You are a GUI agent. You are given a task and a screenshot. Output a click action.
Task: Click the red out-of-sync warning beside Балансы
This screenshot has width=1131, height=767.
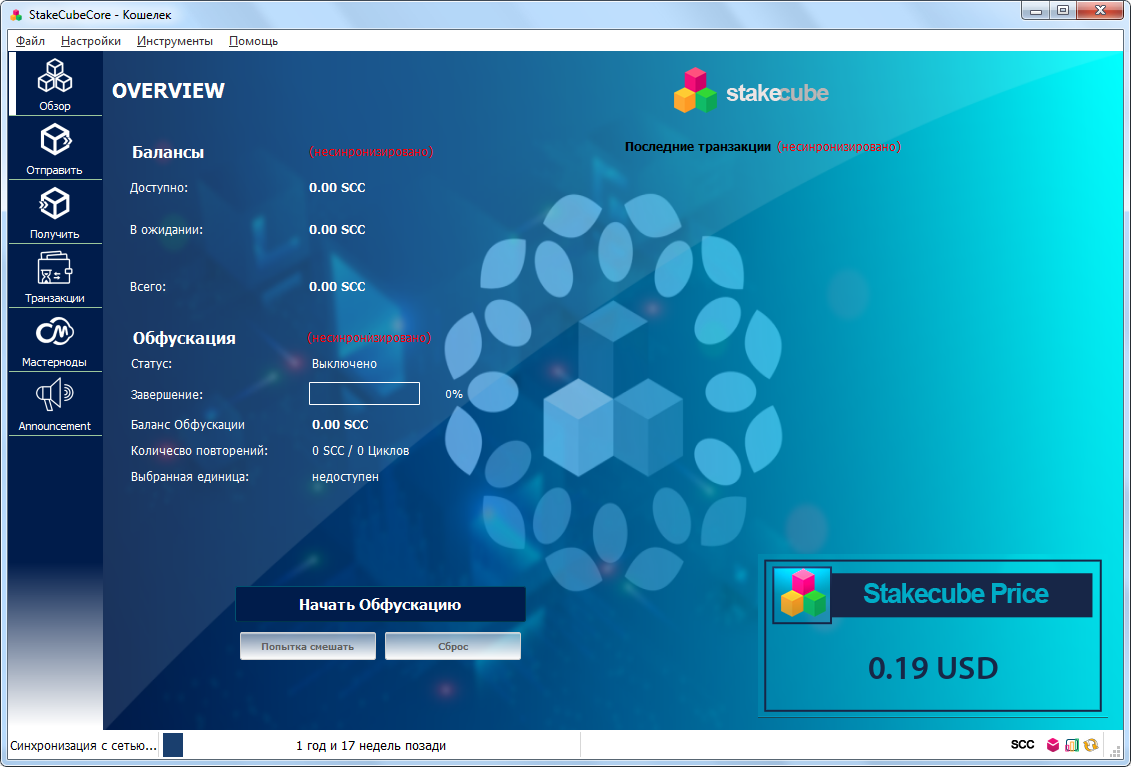(371, 152)
